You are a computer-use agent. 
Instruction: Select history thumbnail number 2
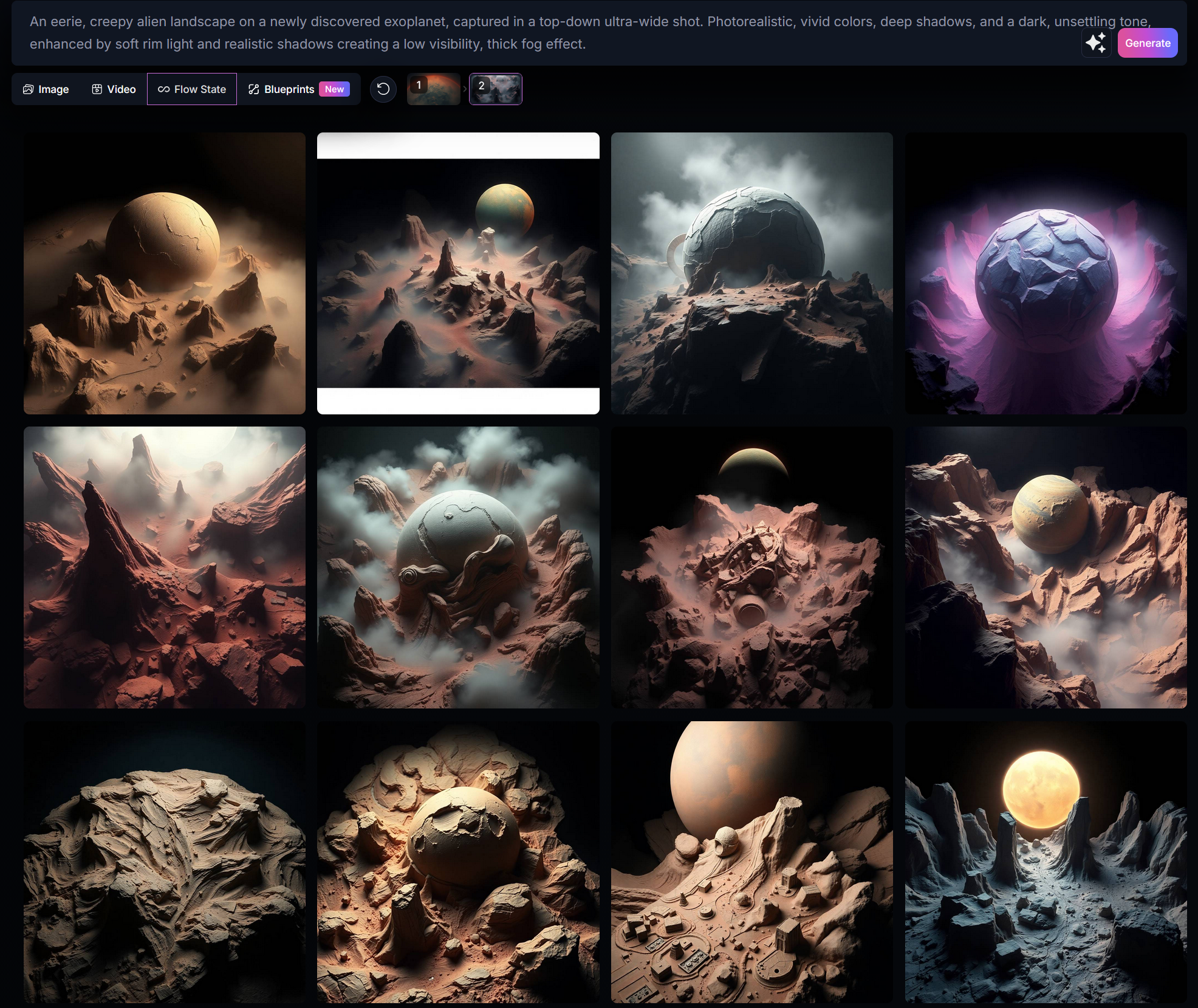click(x=495, y=89)
